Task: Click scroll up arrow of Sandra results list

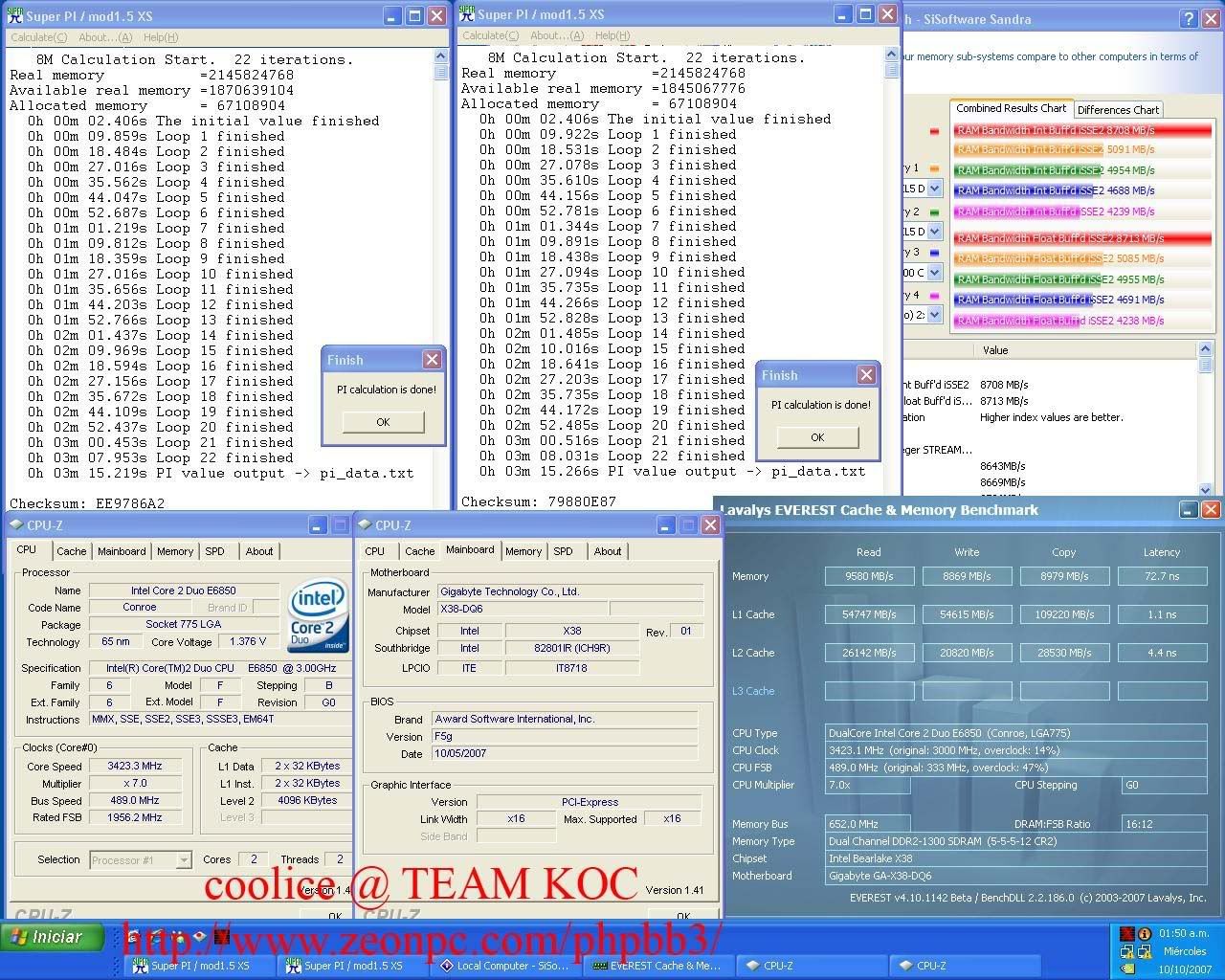Action: (x=1206, y=350)
